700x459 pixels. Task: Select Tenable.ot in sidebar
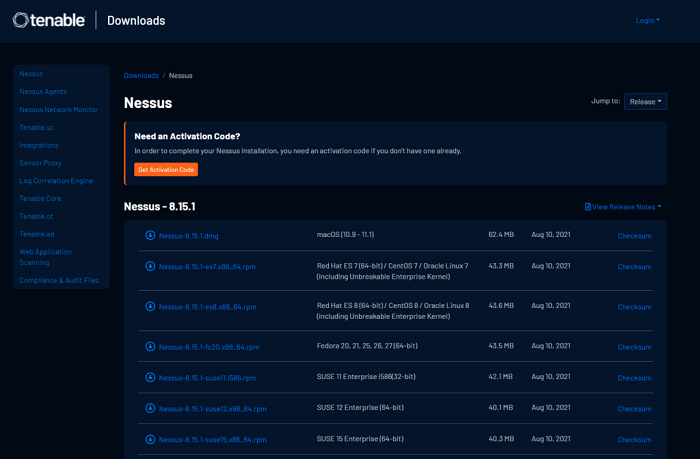pos(36,216)
